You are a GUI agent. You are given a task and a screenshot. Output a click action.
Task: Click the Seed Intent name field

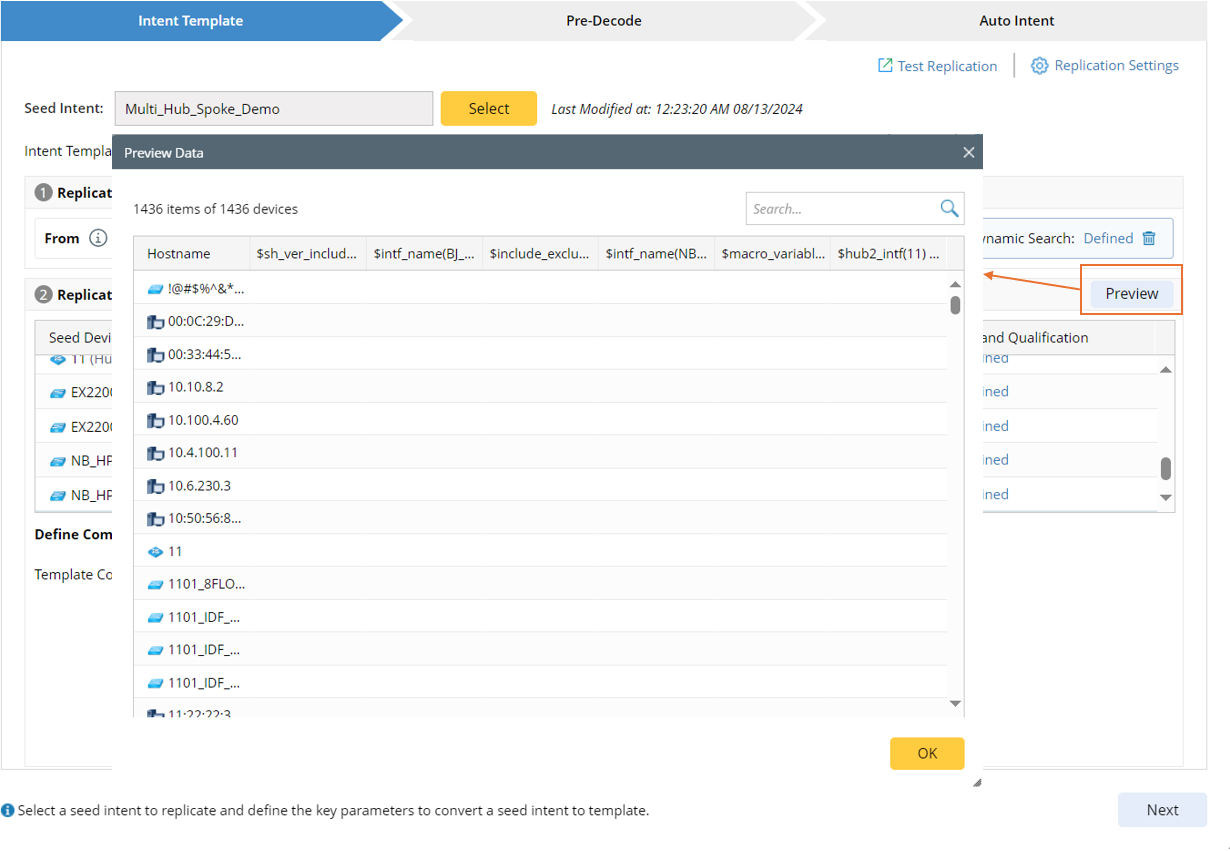(x=273, y=109)
